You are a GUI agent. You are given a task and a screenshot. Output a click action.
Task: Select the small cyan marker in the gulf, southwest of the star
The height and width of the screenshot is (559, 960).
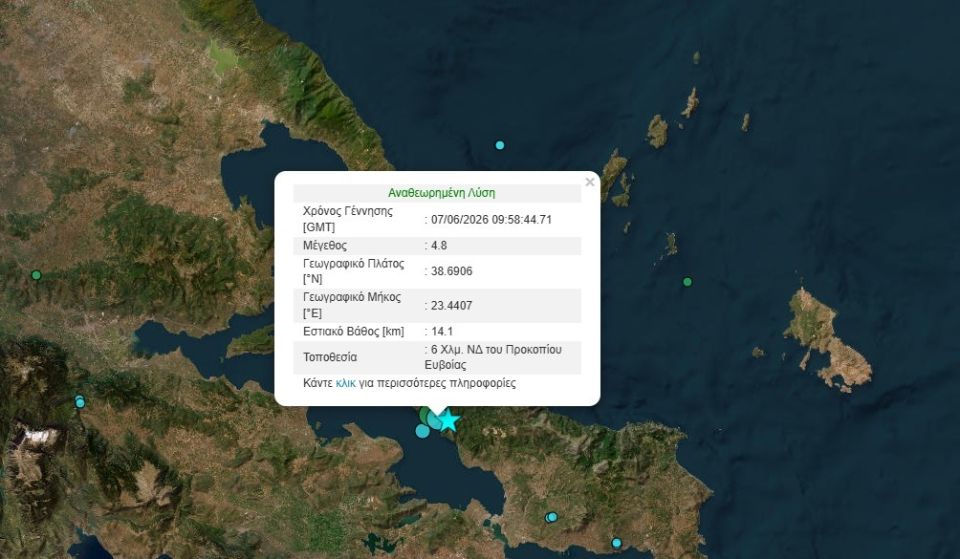point(422,431)
